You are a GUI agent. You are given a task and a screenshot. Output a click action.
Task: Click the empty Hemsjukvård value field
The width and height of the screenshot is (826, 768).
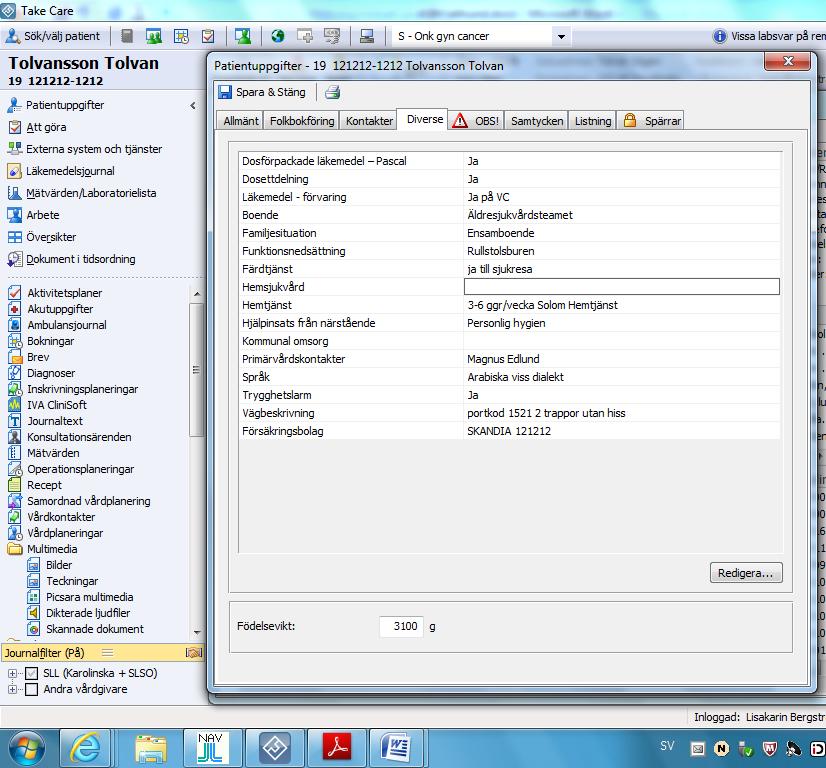tap(622, 287)
